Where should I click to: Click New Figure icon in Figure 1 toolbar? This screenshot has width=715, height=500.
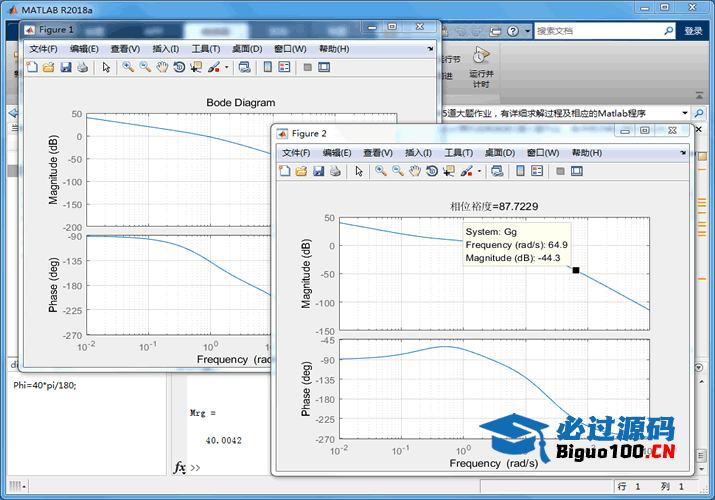pos(32,67)
